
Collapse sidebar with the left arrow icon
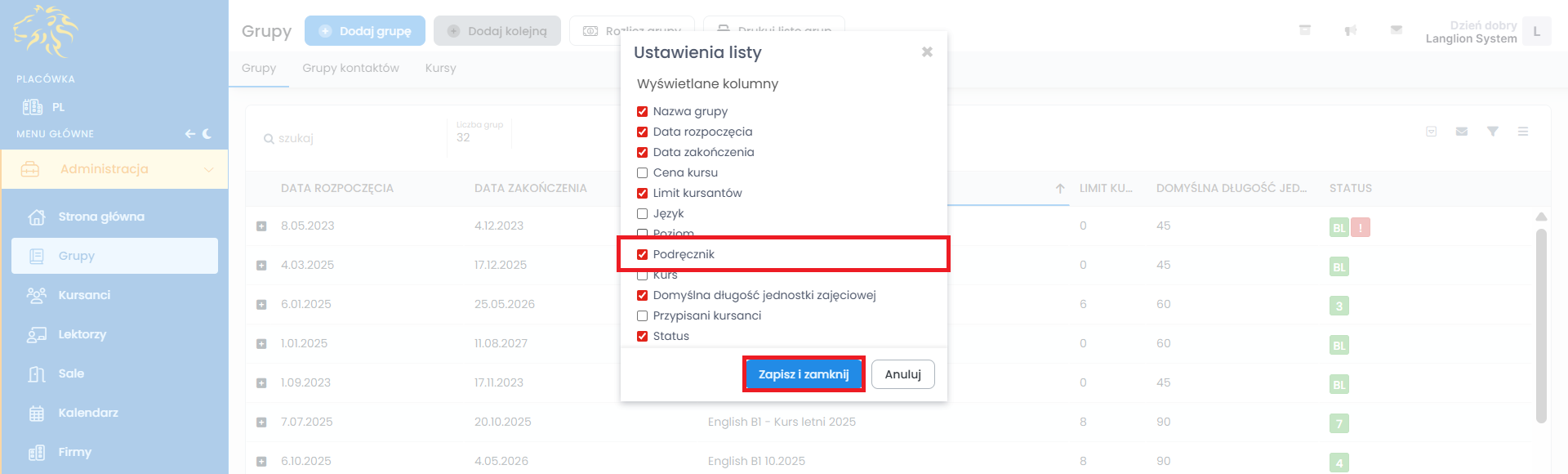(x=189, y=134)
